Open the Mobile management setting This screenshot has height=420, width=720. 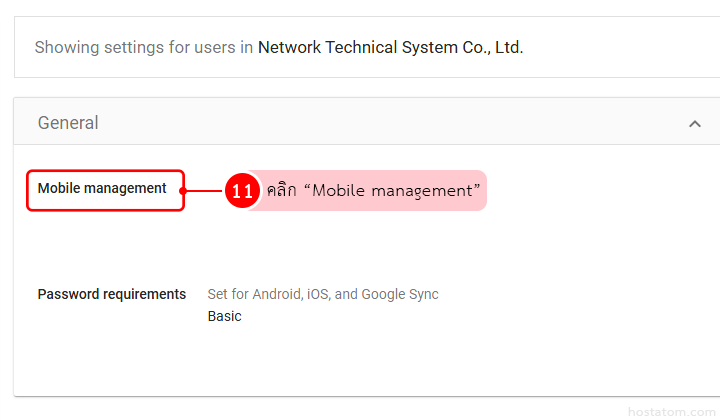pos(102,189)
